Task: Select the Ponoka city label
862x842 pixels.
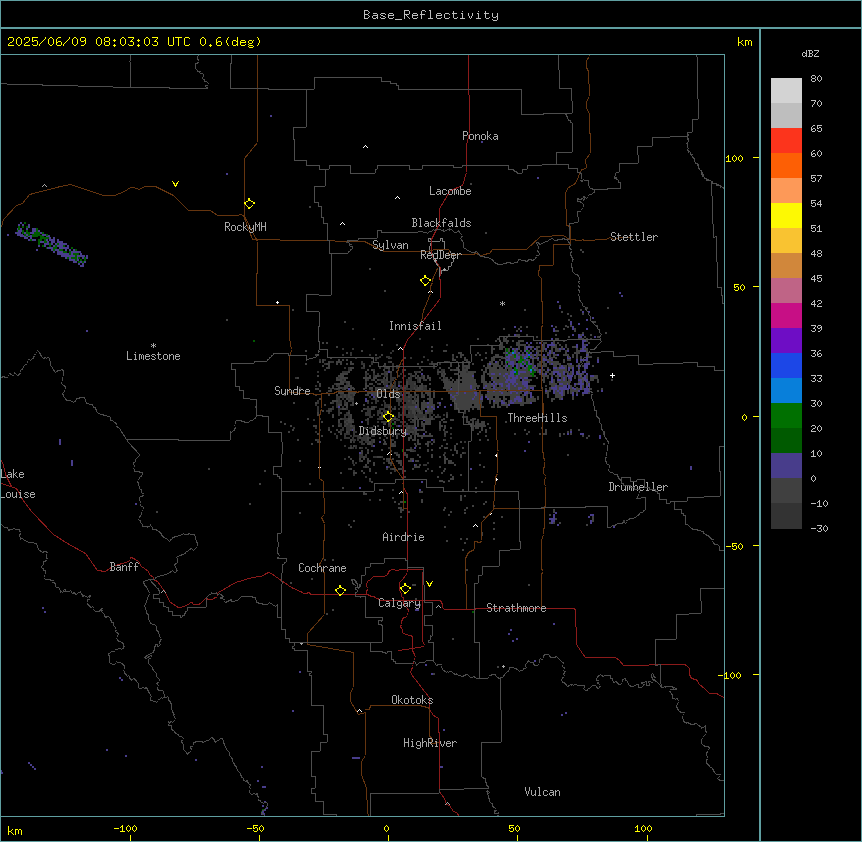Action: point(480,136)
